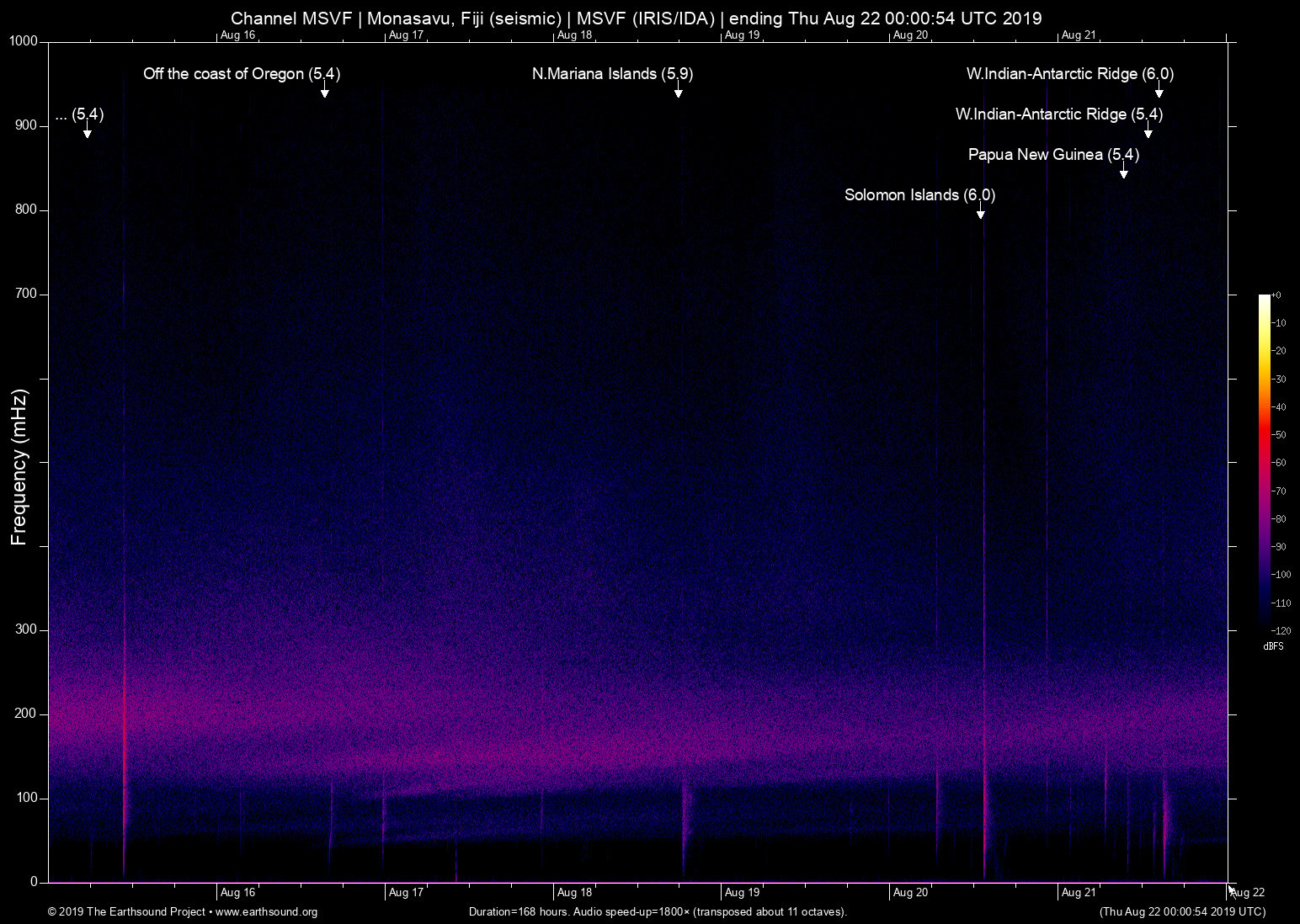Click the arrow under Solomon Islands (6.0)
The height and width of the screenshot is (924, 1300).
pyautogui.click(x=980, y=214)
